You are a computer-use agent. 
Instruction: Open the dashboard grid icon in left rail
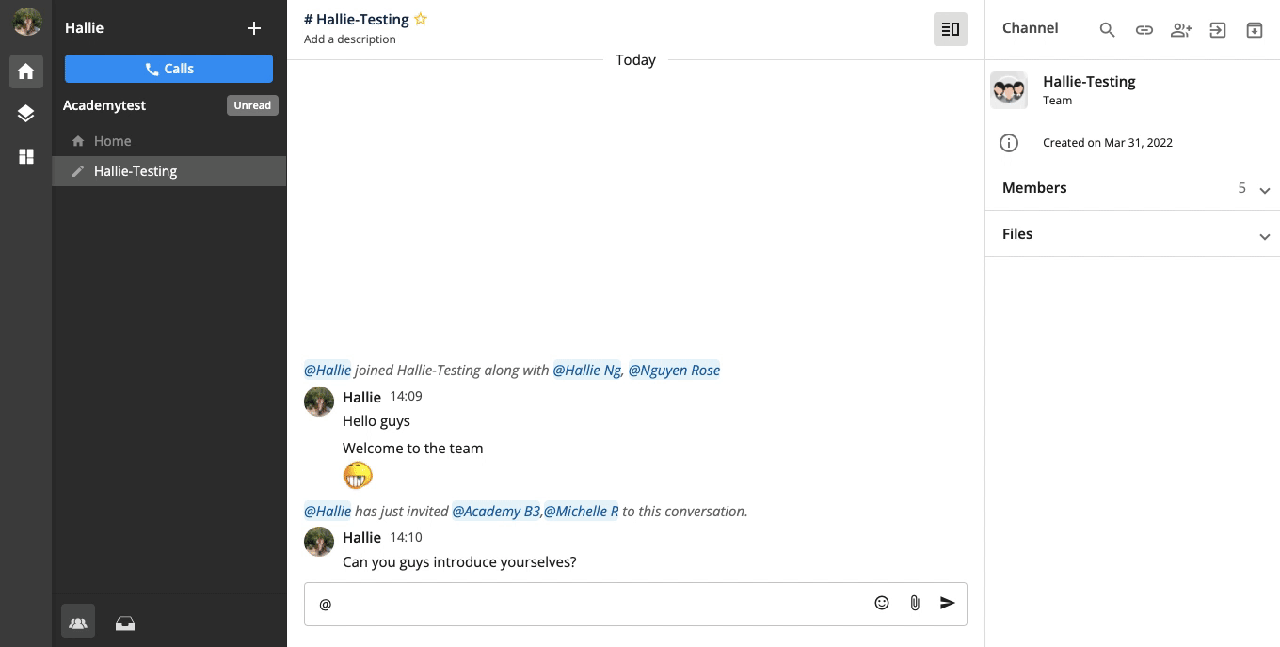click(x=26, y=157)
